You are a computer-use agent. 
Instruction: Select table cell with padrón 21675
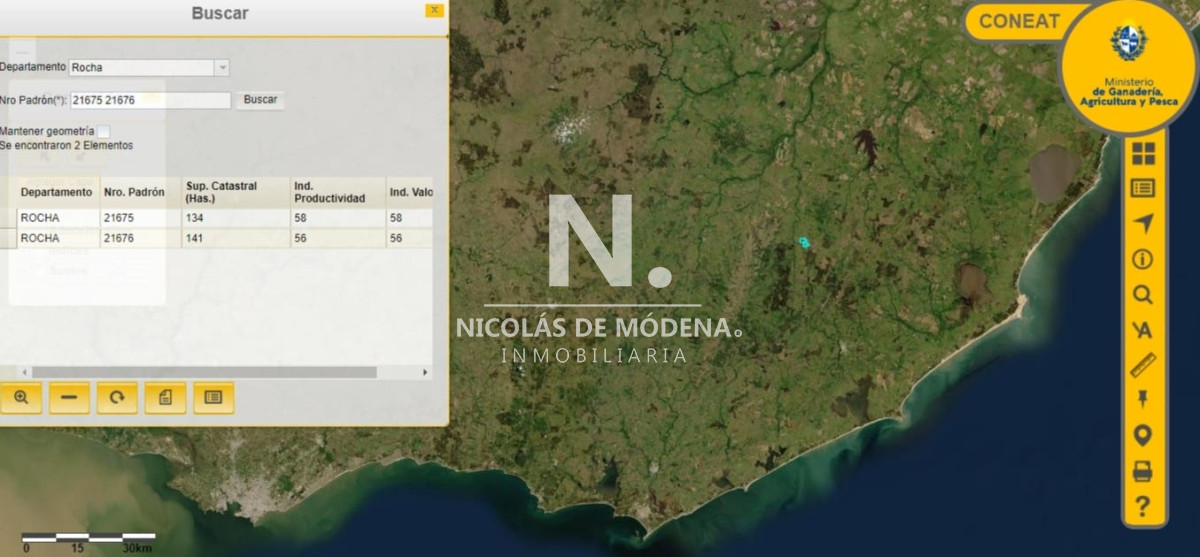(139, 218)
